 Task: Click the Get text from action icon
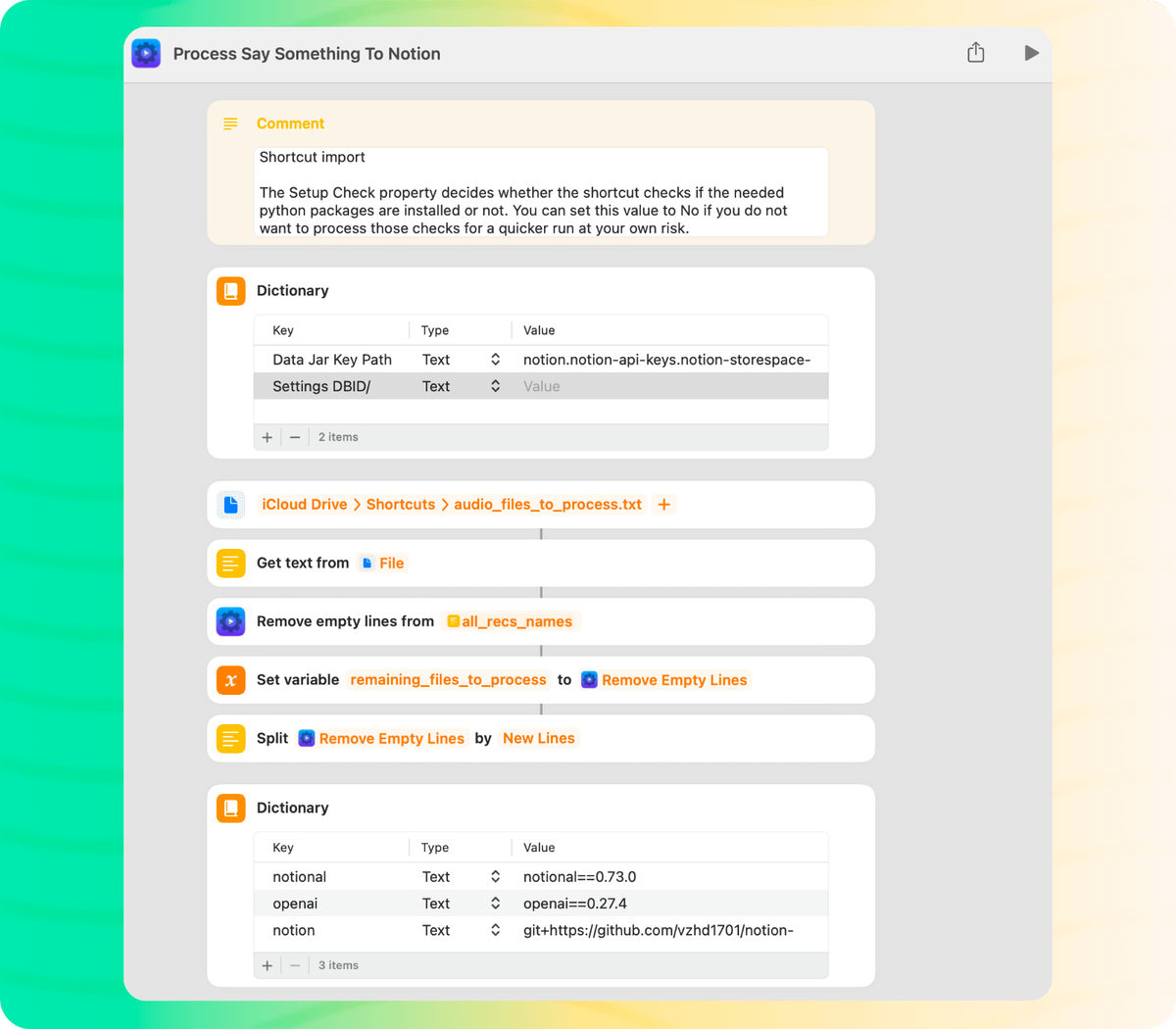click(x=231, y=563)
